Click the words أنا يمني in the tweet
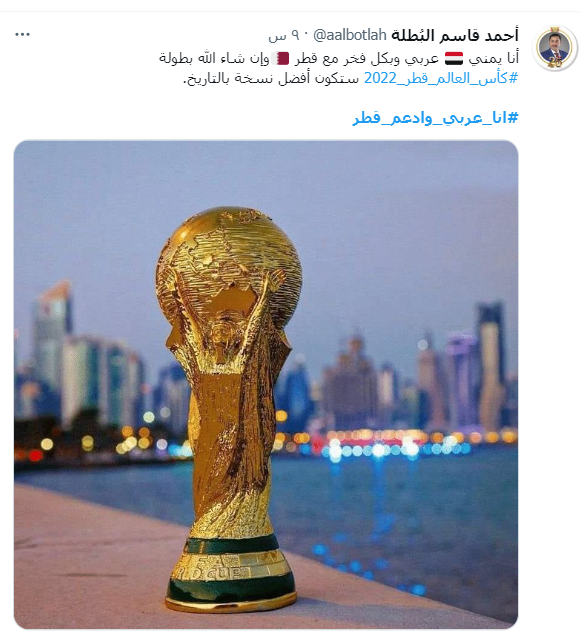Screen dimensions: 579x635 494,59
